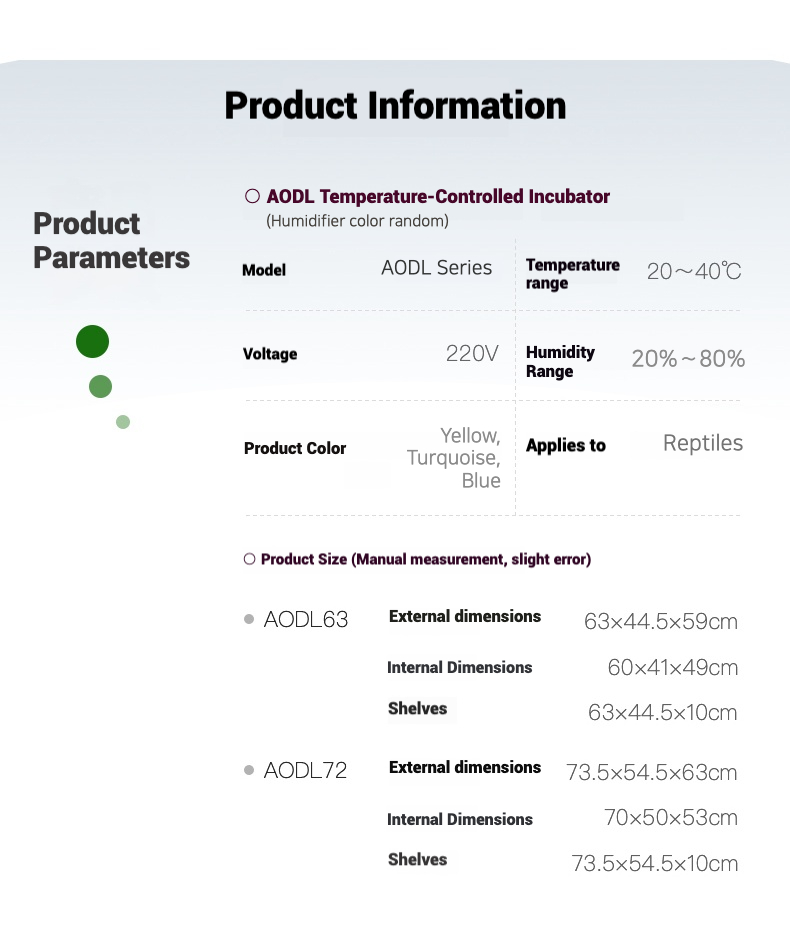Viewport: 790px width, 935px height.
Task: Click the 60×41×49cm internal dimensions
Action: [x=673, y=668]
